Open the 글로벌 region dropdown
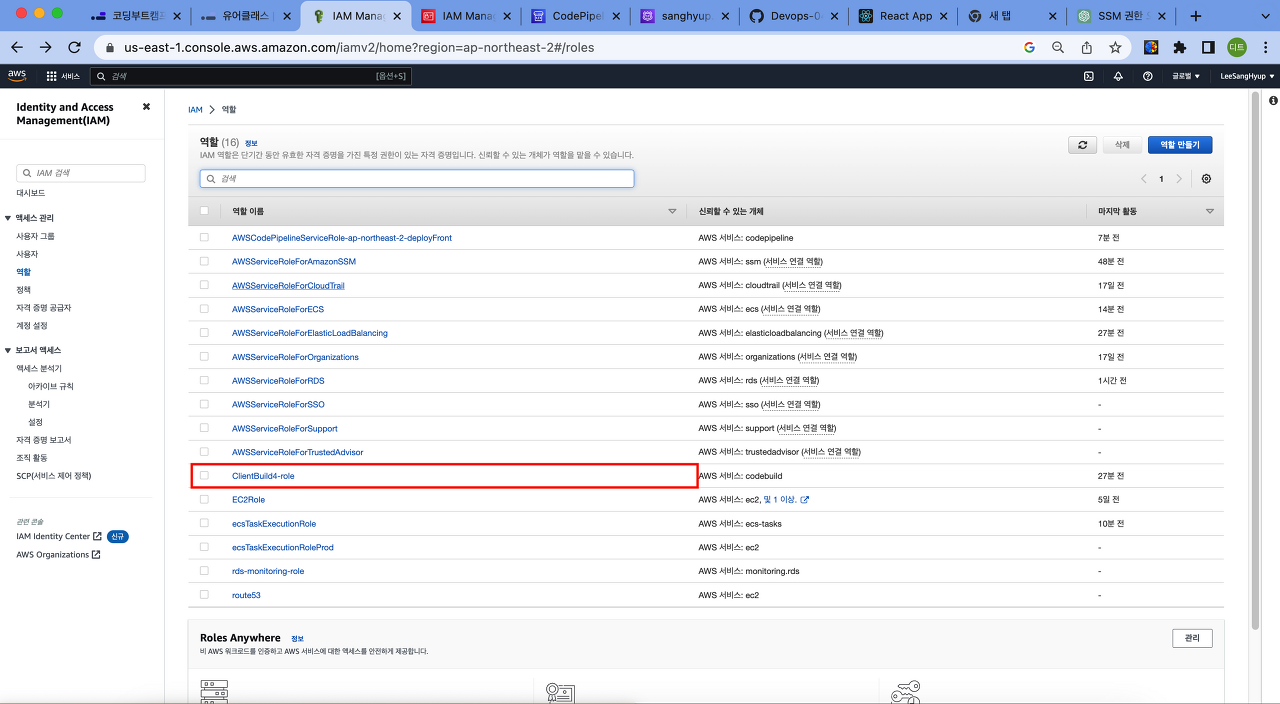The width and height of the screenshot is (1280, 704). (x=1186, y=76)
